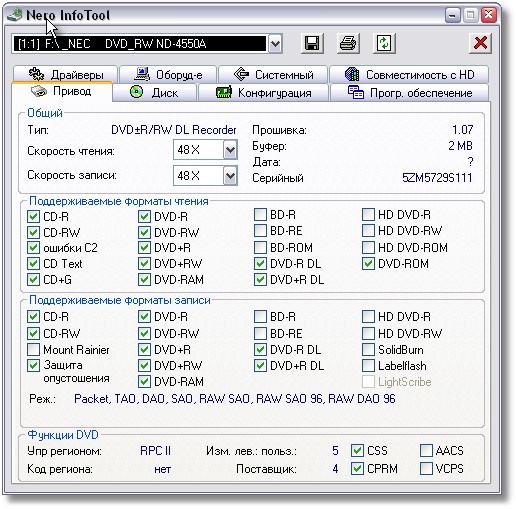516x509 pixels.
Task: Open the Совместимость с HD tab
Action: [x=409, y=74]
